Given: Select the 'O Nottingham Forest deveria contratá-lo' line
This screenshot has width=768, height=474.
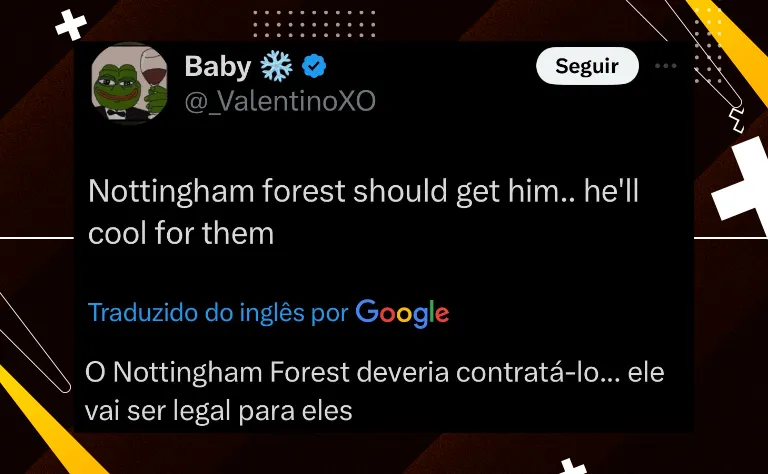Looking at the screenshot, I should coord(375,373).
